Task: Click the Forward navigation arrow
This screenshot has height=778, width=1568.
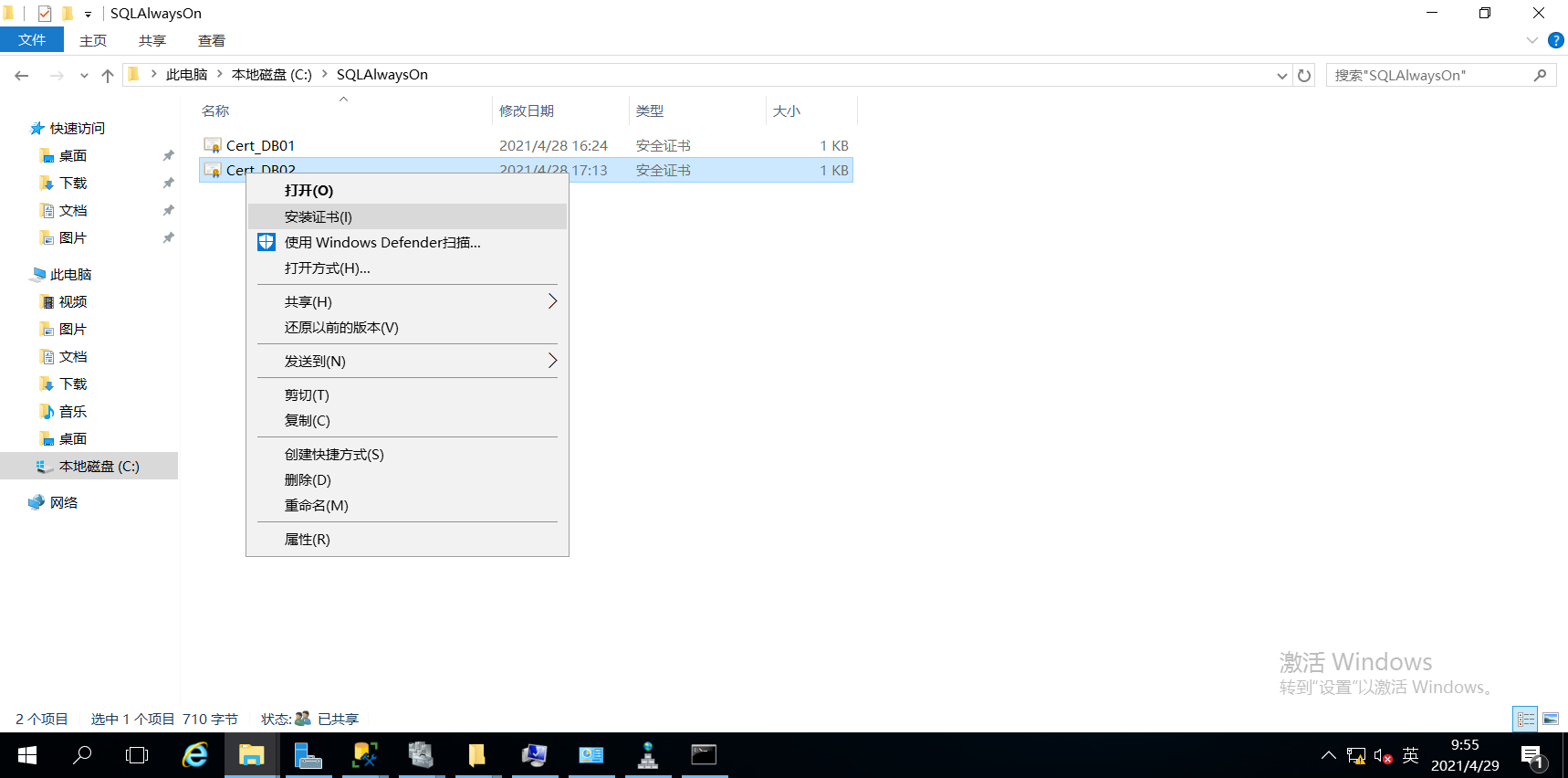Action: pyautogui.click(x=57, y=76)
